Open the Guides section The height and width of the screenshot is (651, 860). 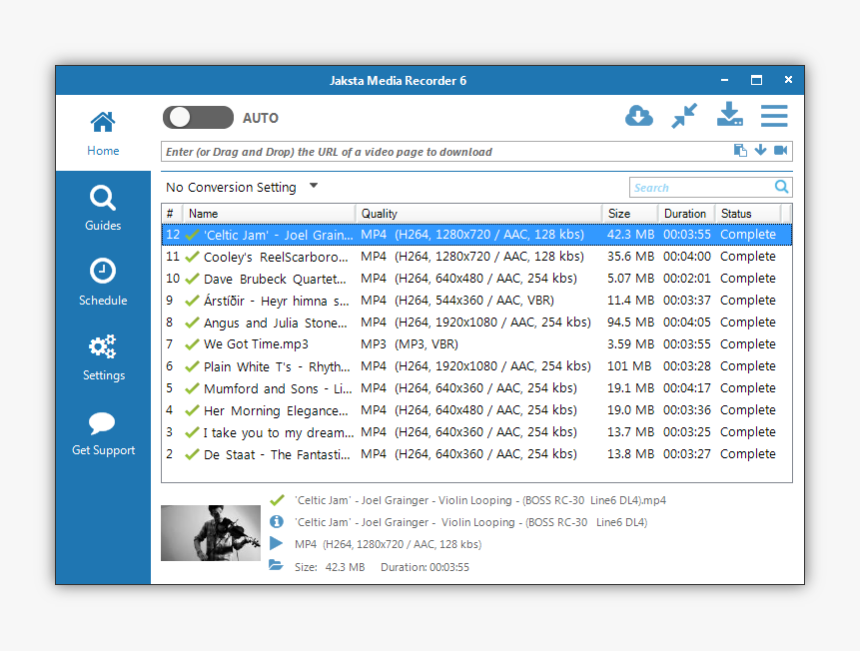click(x=103, y=208)
